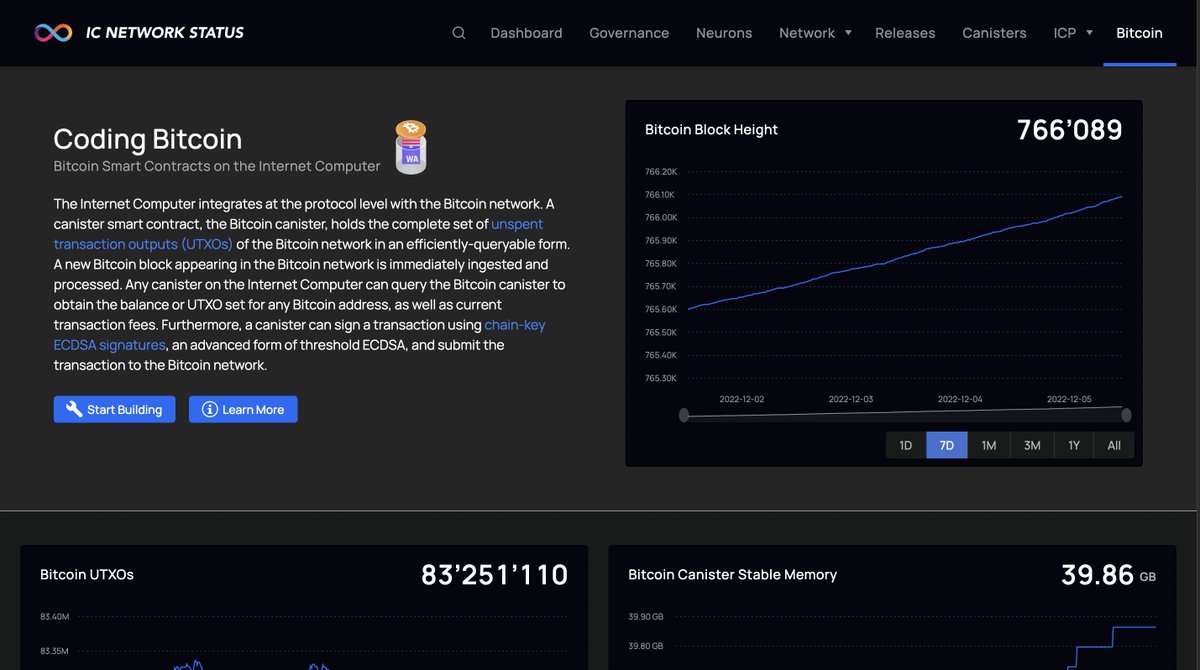This screenshot has height=670, width=1200.
Task: Click the 83'251'110 UTXO count
Action: tap(495, 574)
